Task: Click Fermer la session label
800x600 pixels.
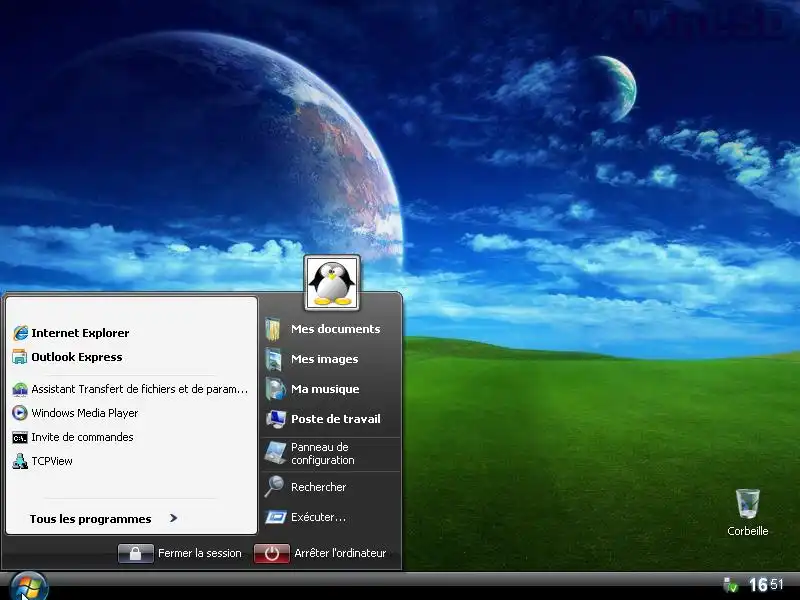Action: tap(199, 553)
